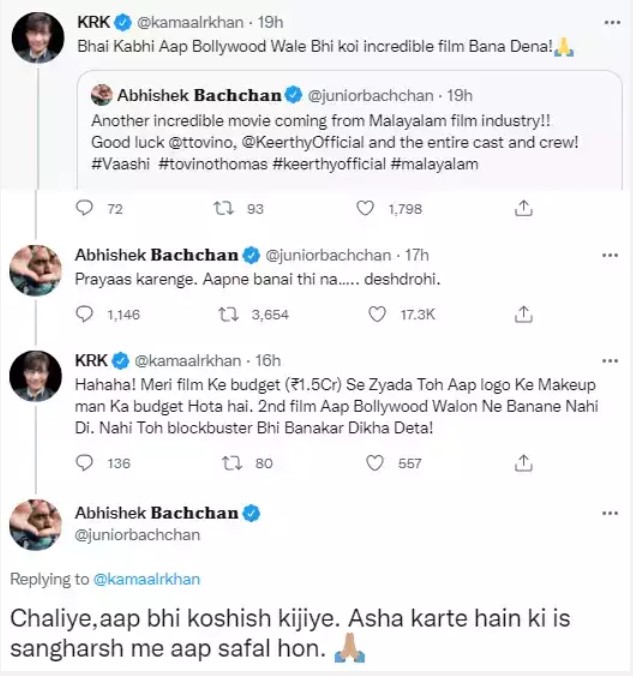Open Abhishek Bachchan's profile name in the final reply

click(x=157, y=513)
